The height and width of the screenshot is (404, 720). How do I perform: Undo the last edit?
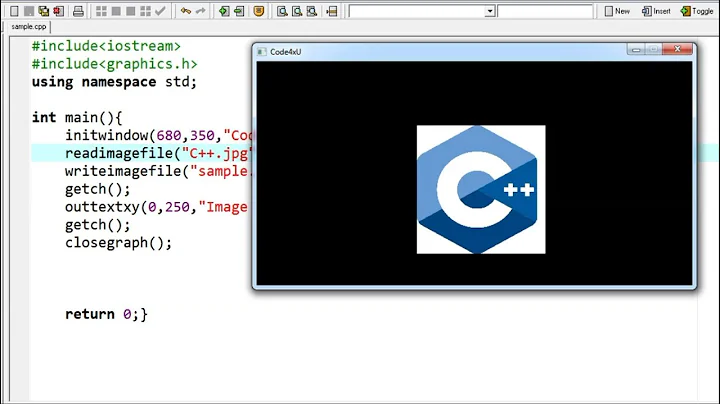coord(186,11)
